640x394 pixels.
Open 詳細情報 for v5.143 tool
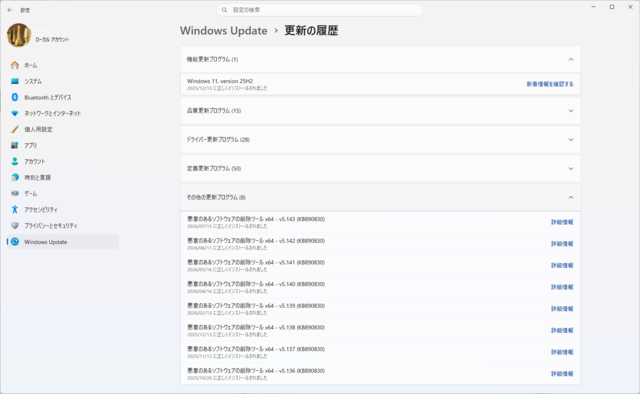point(562,222)
